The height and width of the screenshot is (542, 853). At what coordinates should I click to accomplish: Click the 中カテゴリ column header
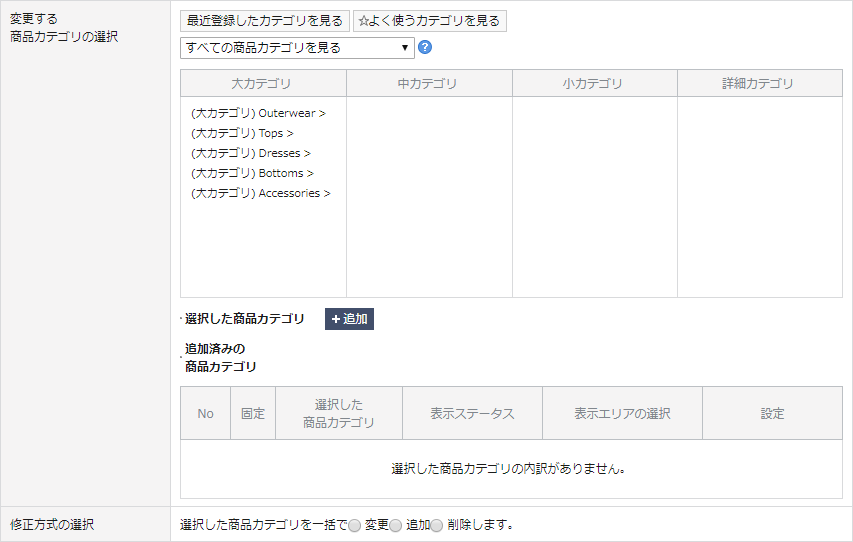tap(428, 84)
